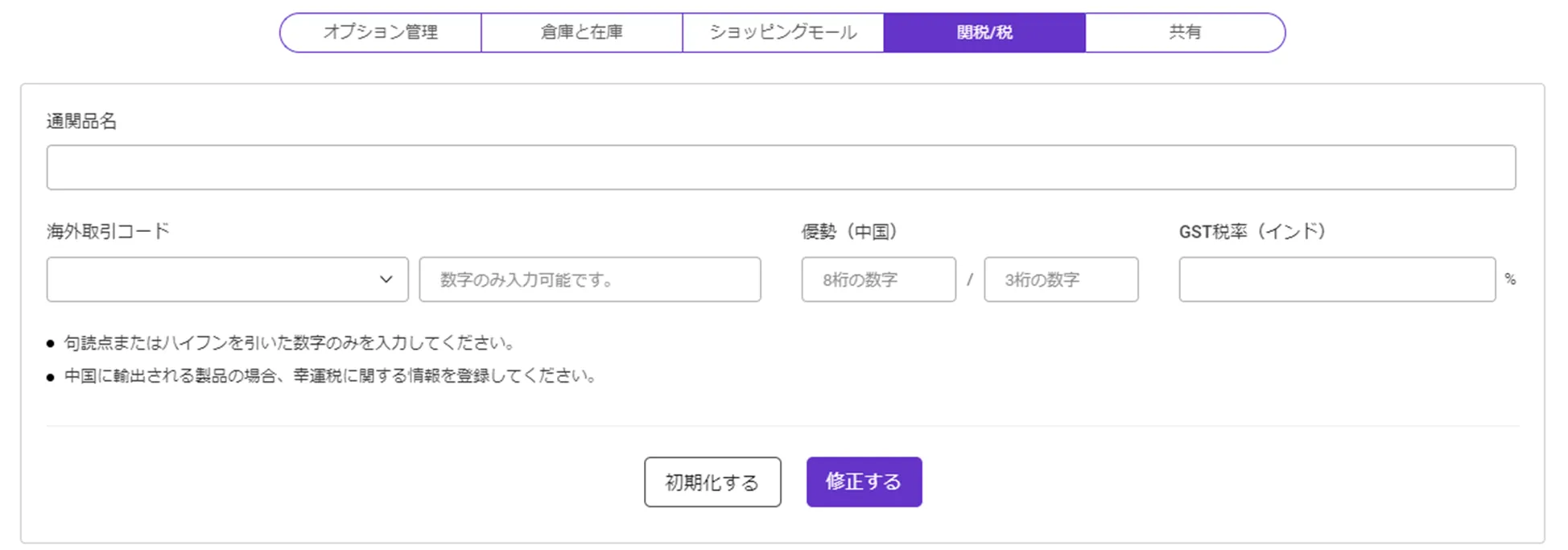The image size is (1568, 550).
Task: Switch to the オプション管理 tab
Action: point(381,32)
